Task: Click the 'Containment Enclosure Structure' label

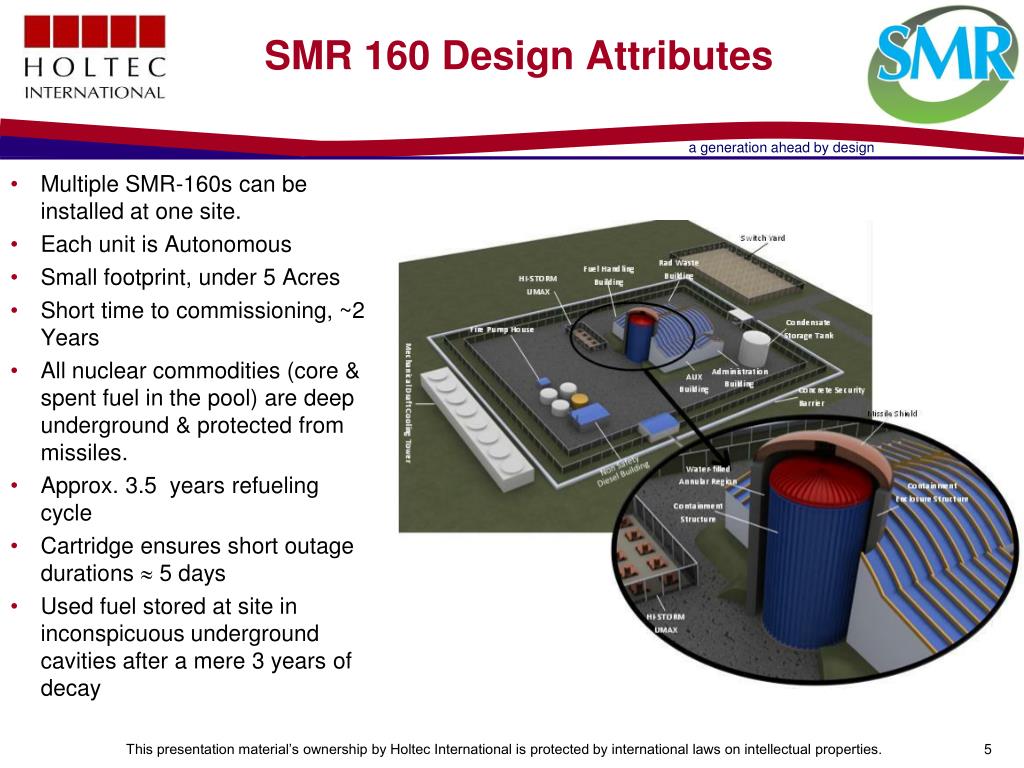Action: click(x=932, y=492)
